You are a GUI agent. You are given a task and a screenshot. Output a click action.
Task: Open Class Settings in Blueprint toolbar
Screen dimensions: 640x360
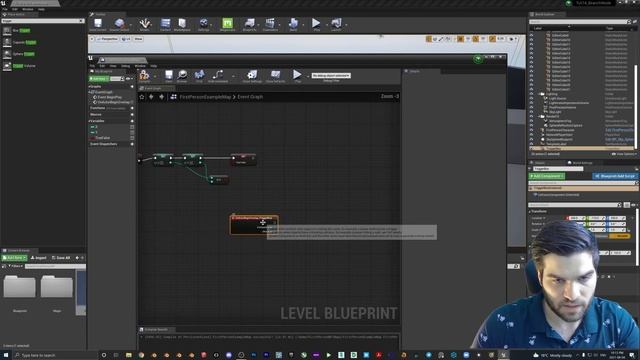pyautogui.click(x=252, y=76)
